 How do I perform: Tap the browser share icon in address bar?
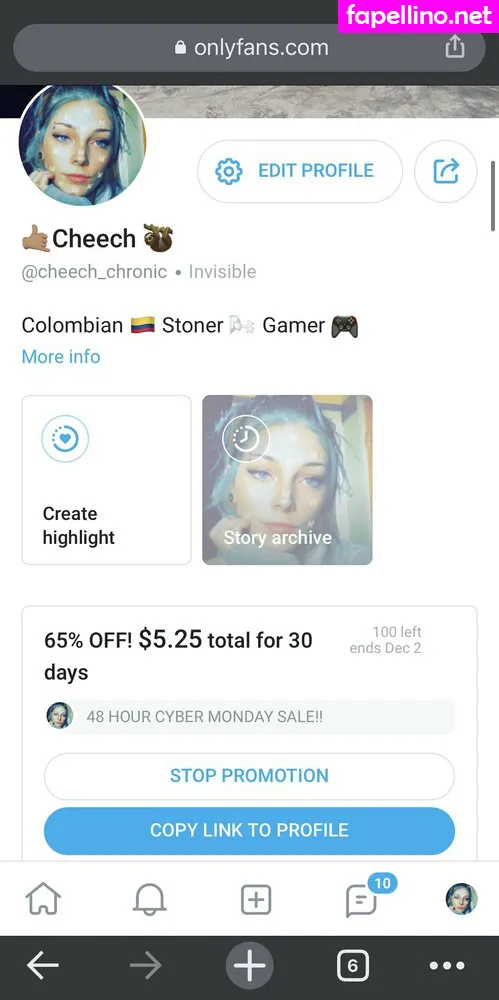[x=454, y=47]
